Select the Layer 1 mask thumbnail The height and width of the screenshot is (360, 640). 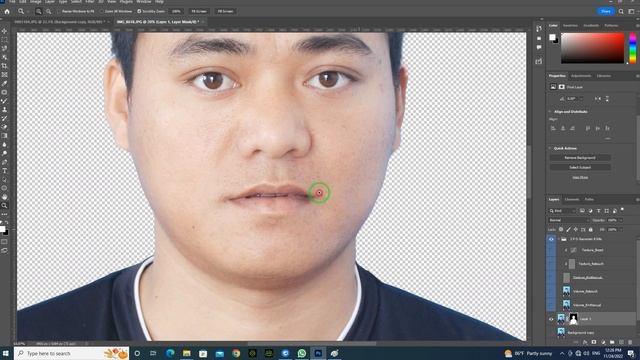pos(573,319)
